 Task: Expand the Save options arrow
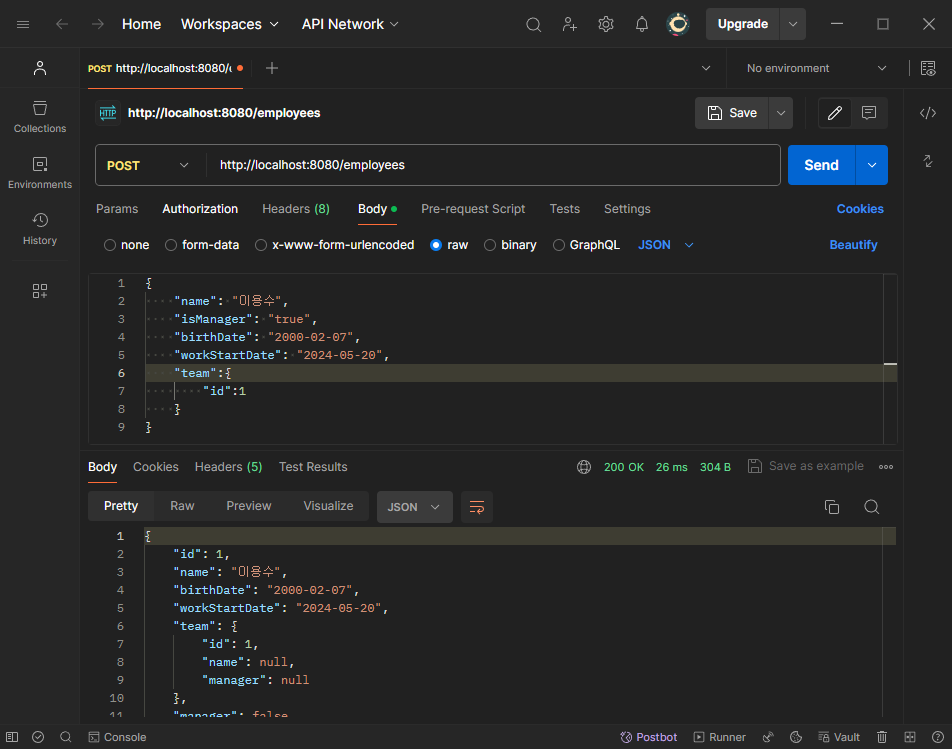pos(781,113)
